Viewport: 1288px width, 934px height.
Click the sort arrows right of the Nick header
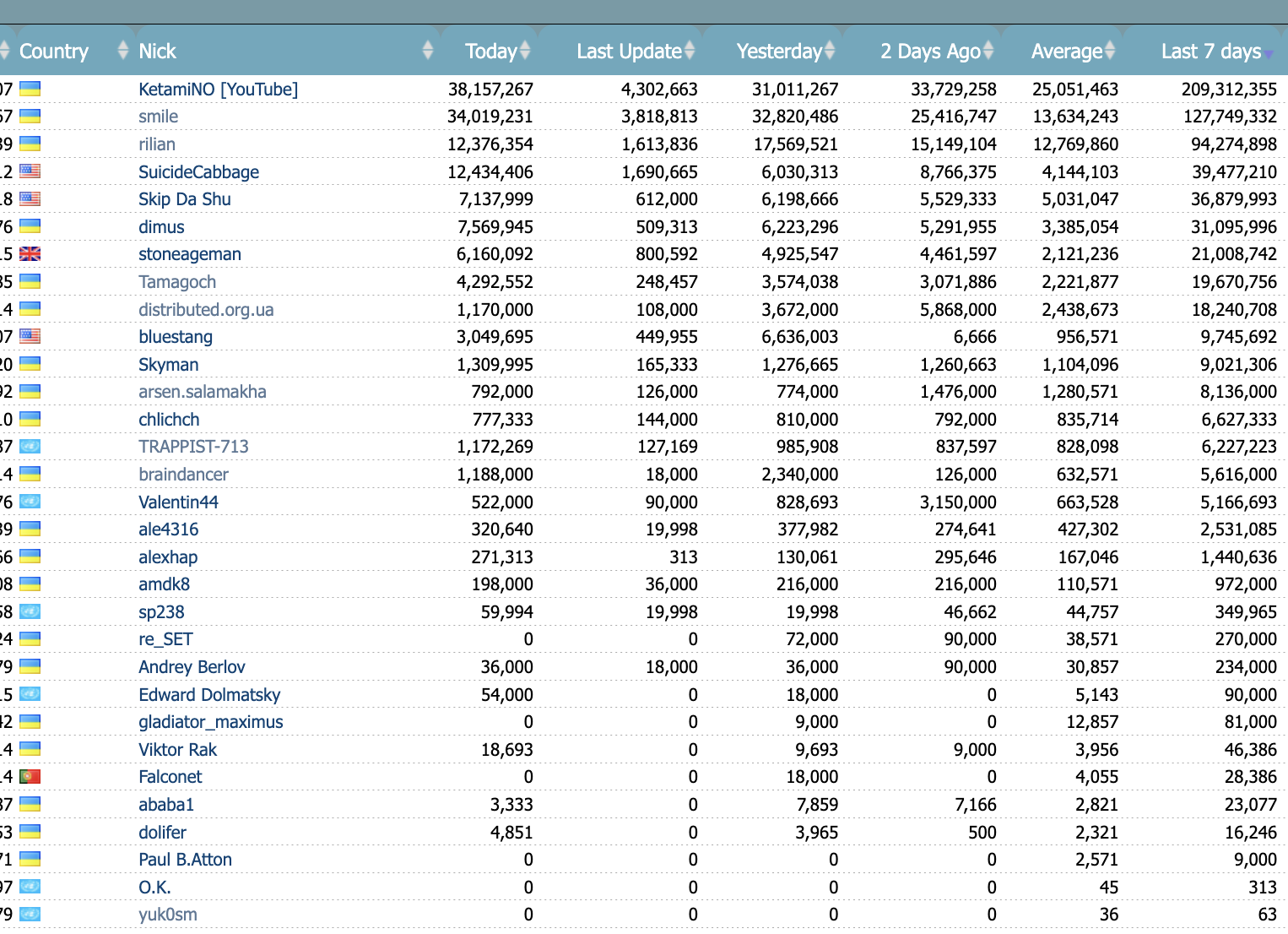428,51
